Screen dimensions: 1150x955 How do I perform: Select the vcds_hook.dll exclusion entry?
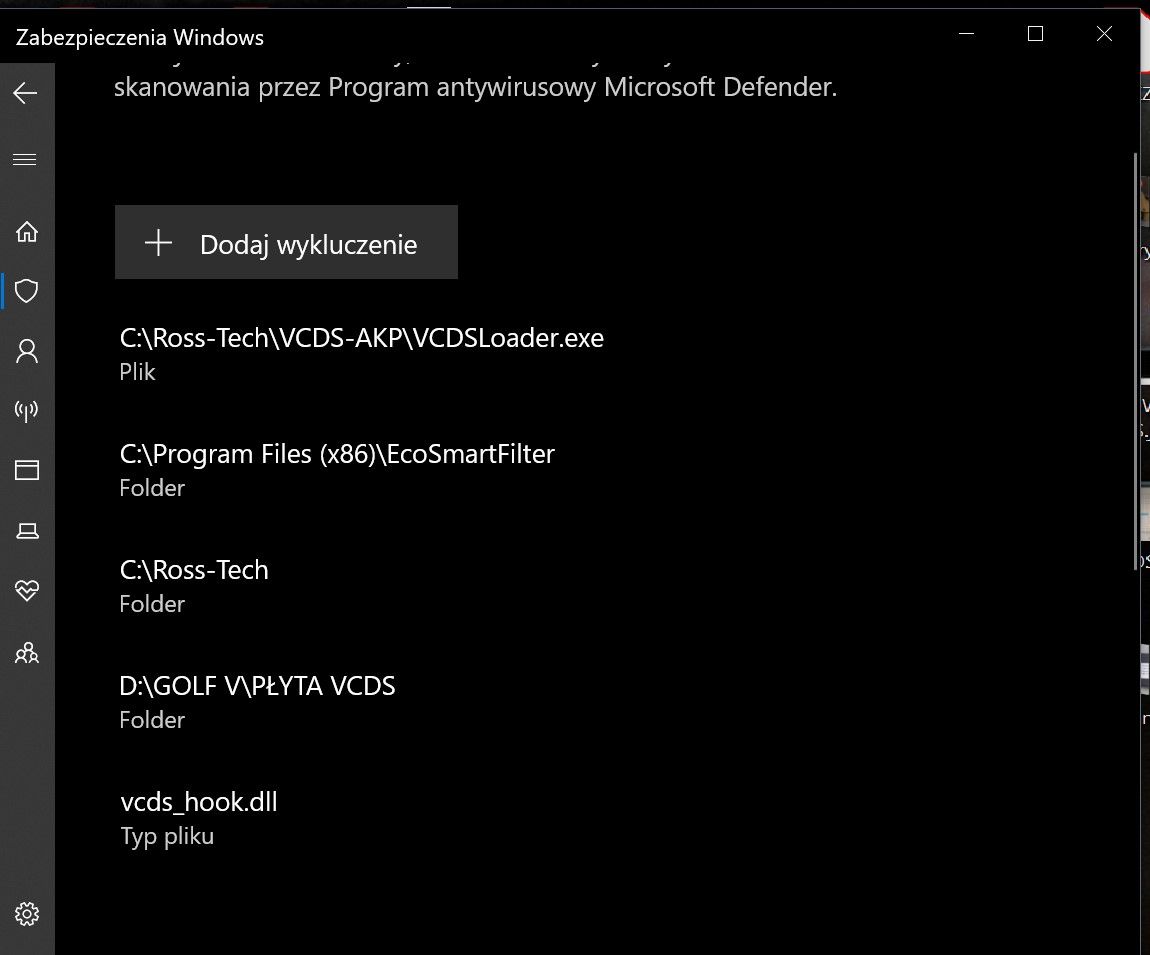[x=199, y=817]
